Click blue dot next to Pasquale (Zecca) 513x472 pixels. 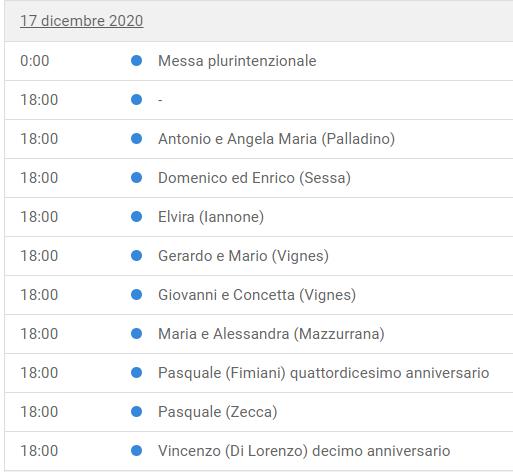pyautogui.click(x=136, y=412)
